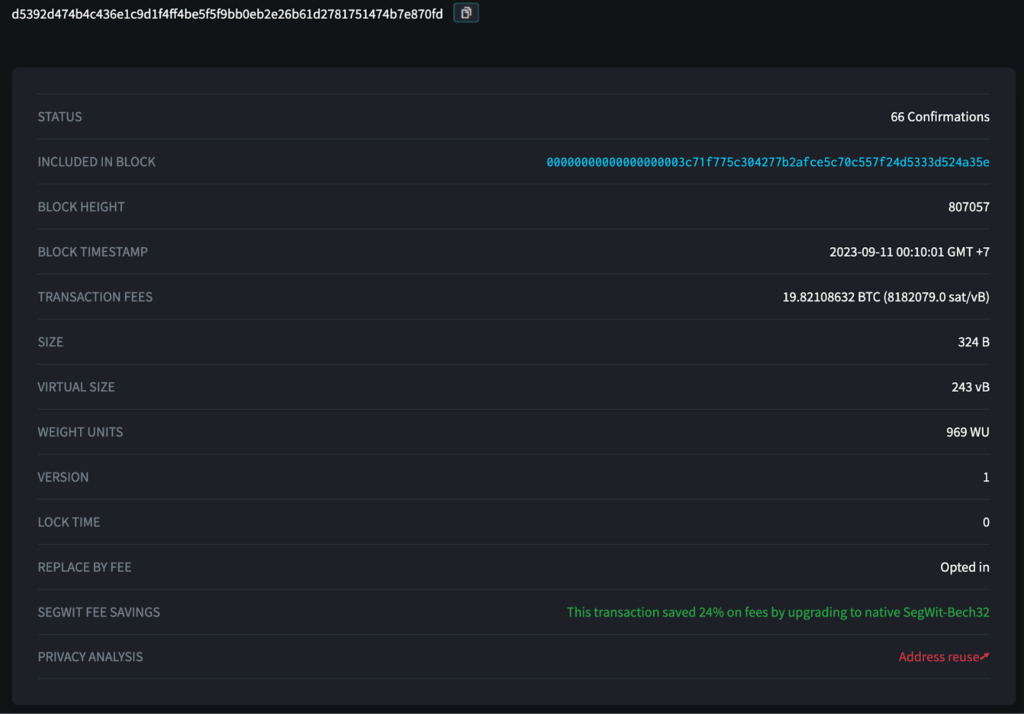Select the transaction hash text at top
The width and height of the screenshot is (1024, 714).
point(227,14)
